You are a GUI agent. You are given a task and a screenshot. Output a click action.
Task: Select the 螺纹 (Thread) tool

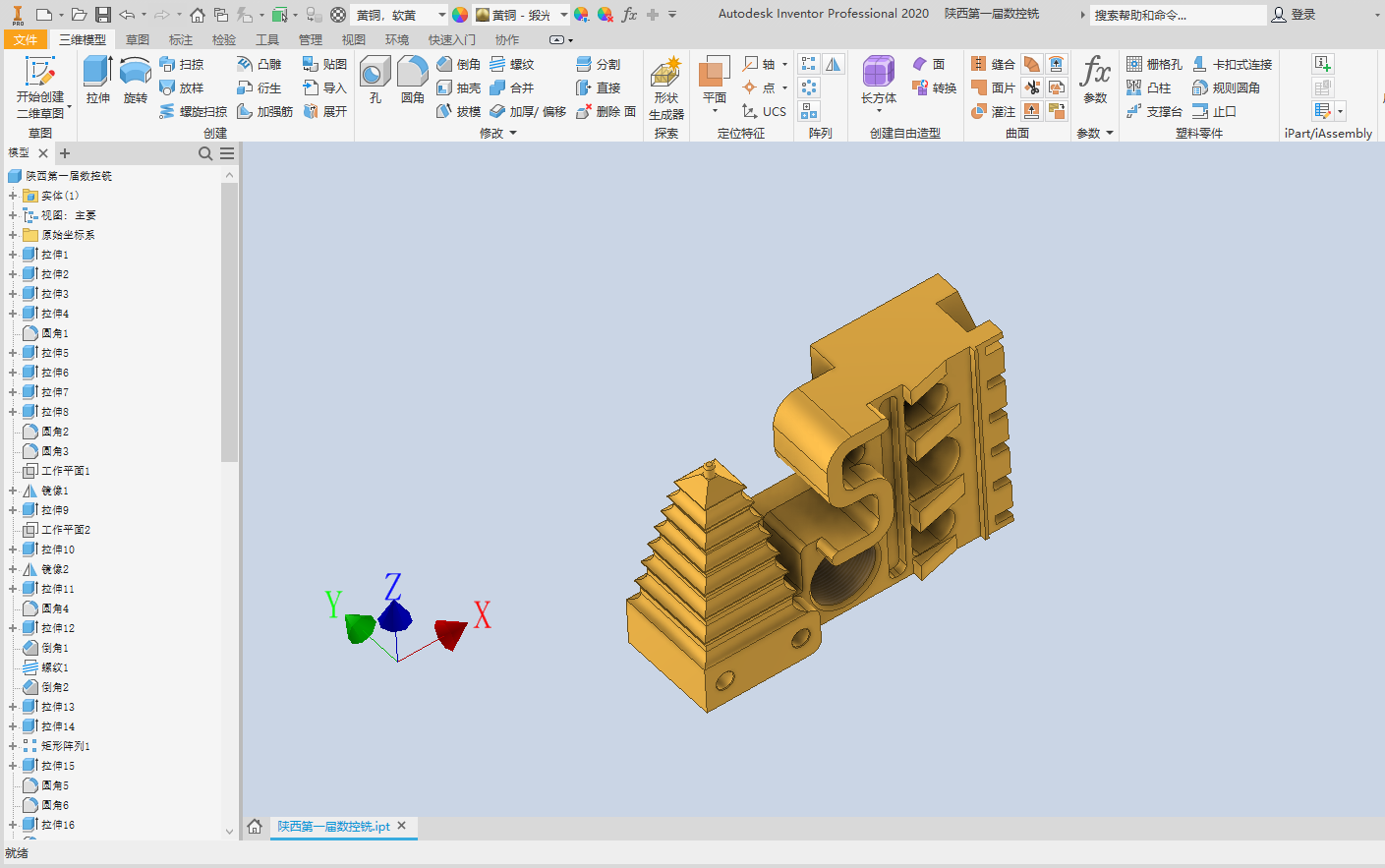pos(511,64)
